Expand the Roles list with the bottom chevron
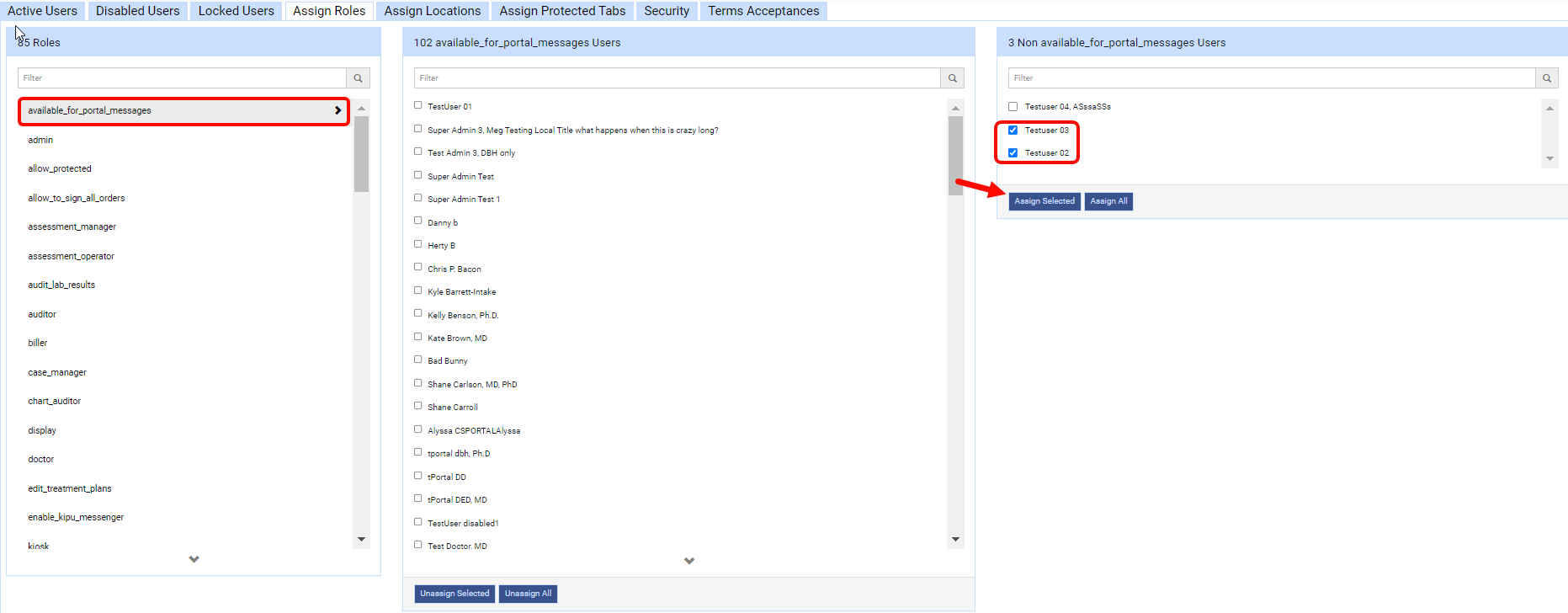The image size is (1568, 613). click(x=194, y=559)
